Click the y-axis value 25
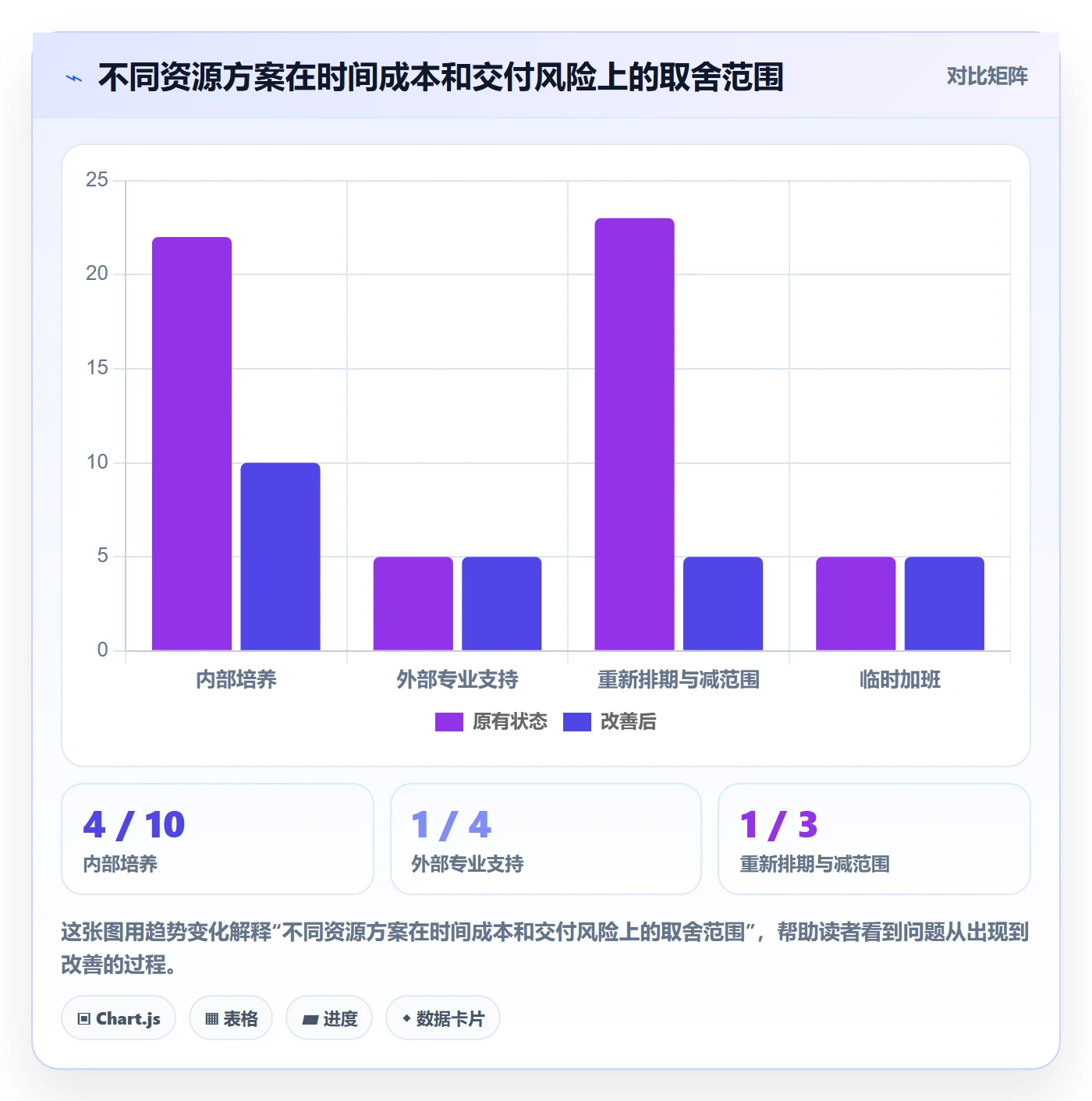This screenshot has height=1101, width=1092. [97, 180]
